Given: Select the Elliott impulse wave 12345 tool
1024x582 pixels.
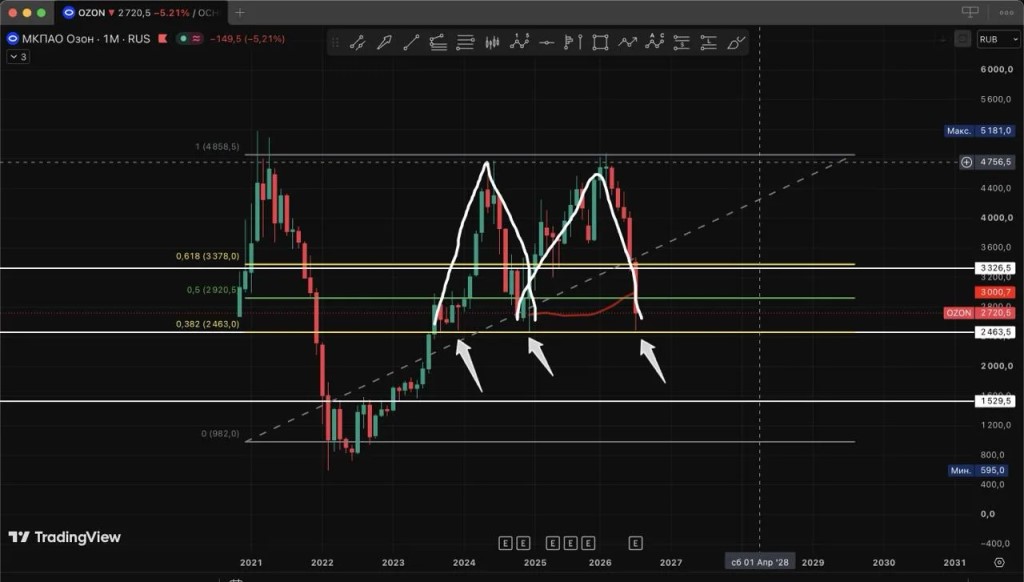Looking at the screenshot, I should 519,42.
